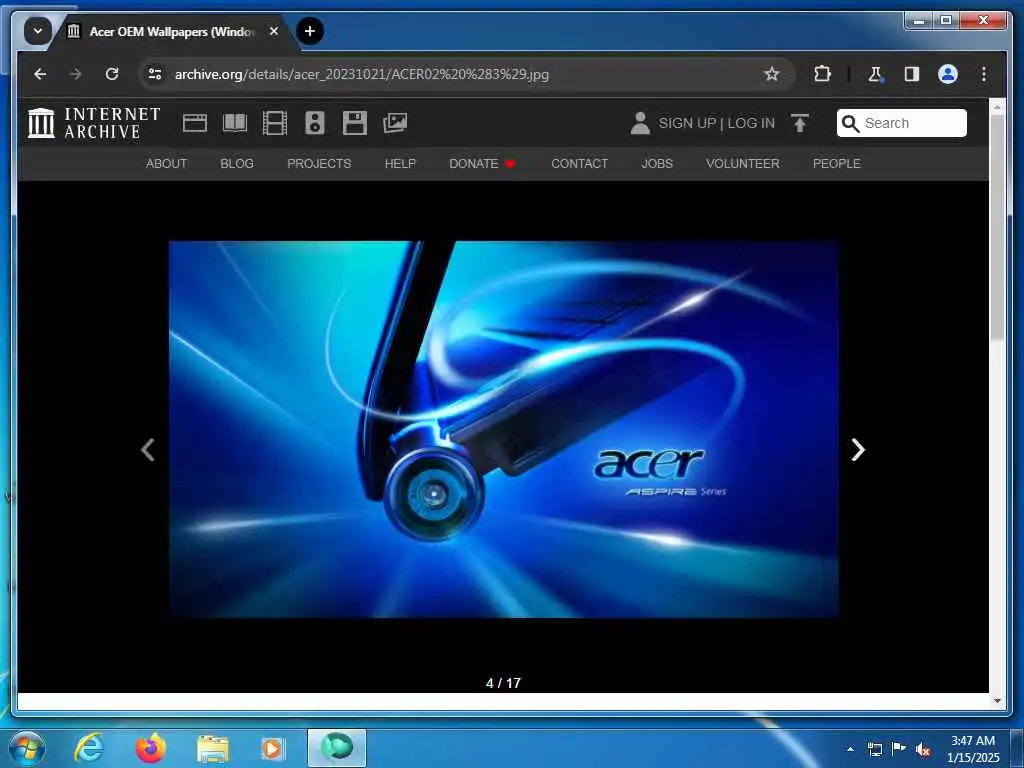Image resolution: width=1024 pixels, height=768 pixels.
Task: Click the page scrollbar thumb
Action: pyautogui.click(x=997, y=229)
